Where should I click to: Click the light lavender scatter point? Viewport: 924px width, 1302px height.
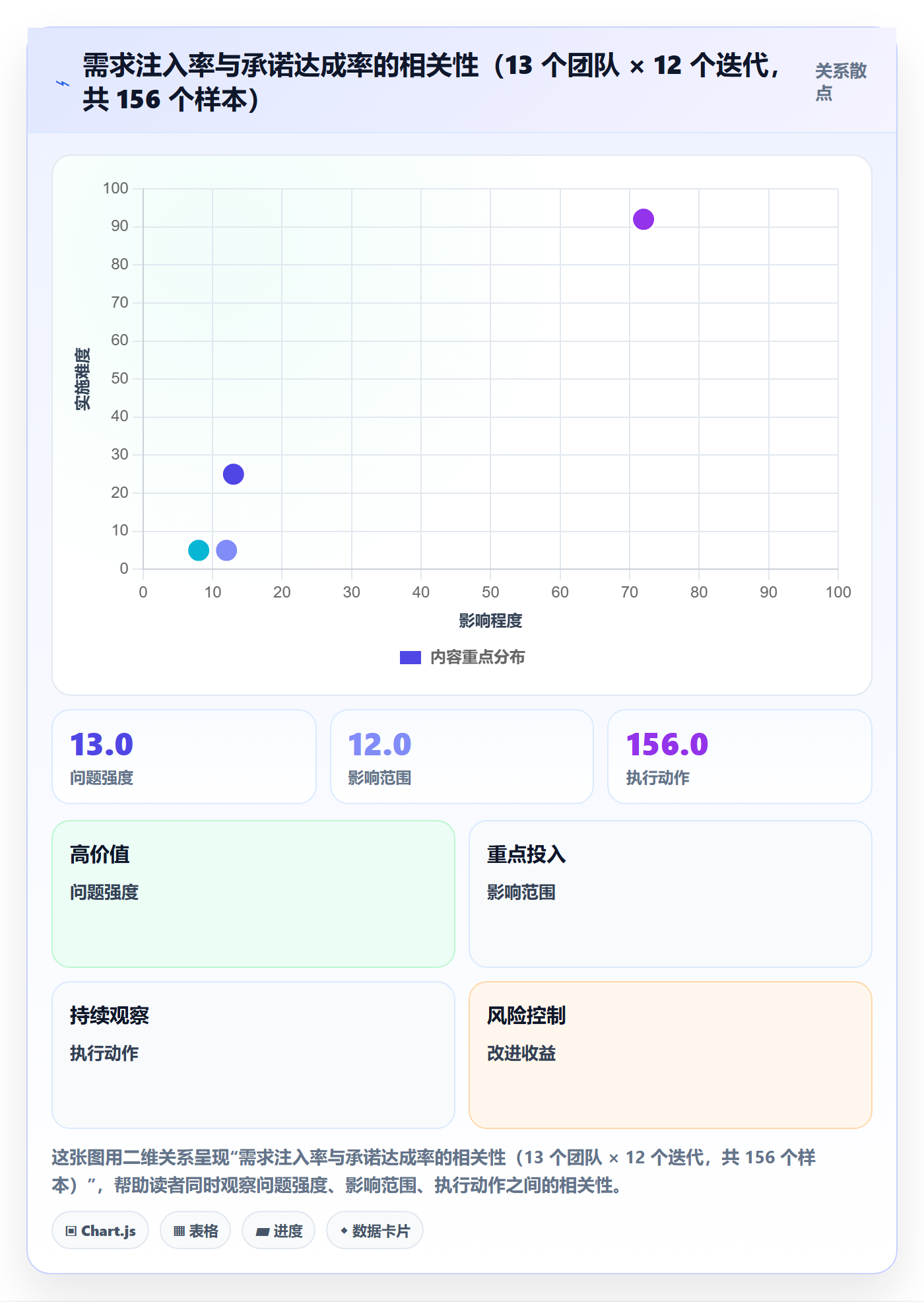point(226,550)
